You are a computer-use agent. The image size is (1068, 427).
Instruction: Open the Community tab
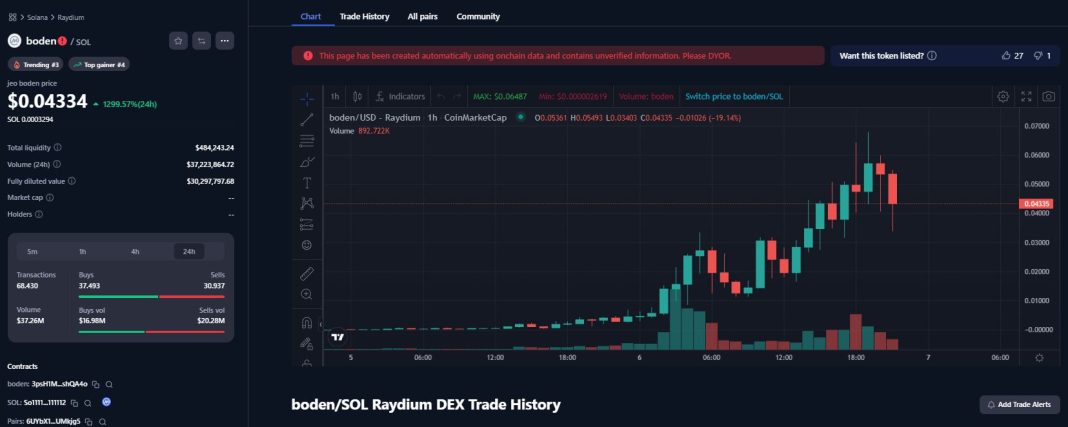coord(478,16)
